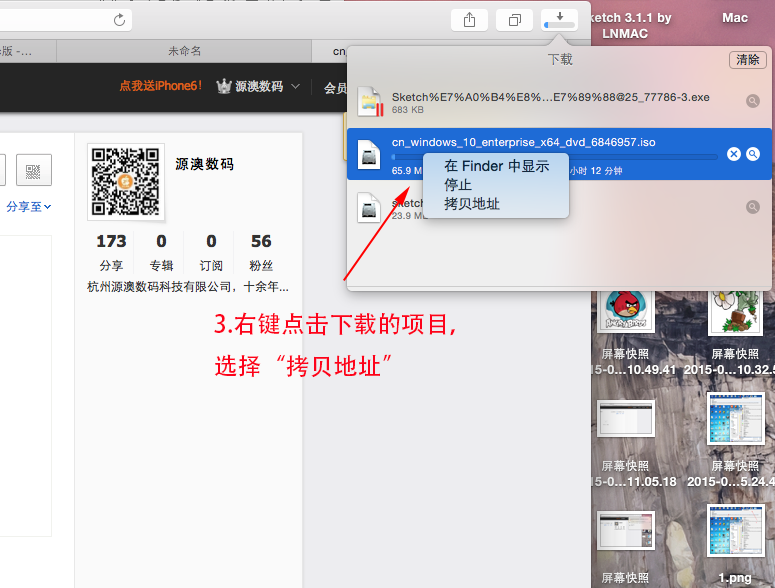Image resolution: width=775 pixels, height=588 pixels.
Task: Click the small QR code button
Action: point(34,170)
